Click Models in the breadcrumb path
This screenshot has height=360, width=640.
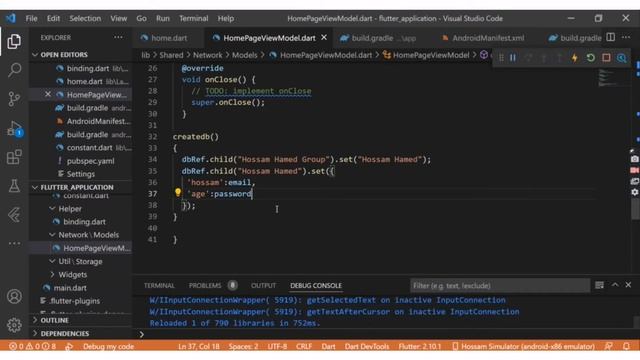244,55
